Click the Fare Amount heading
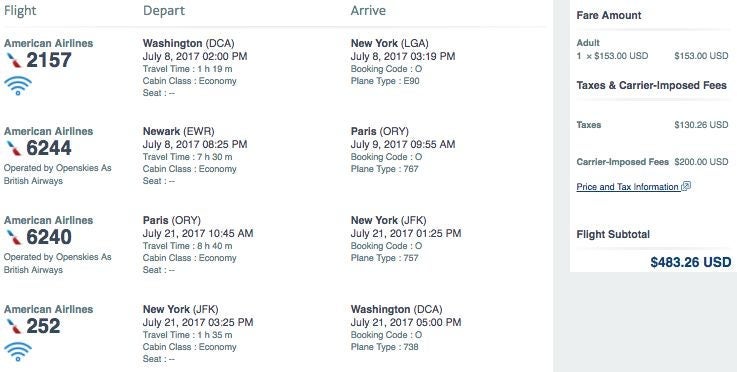The height and width of the screenshot is (372, 737). (x=609, y=15)
